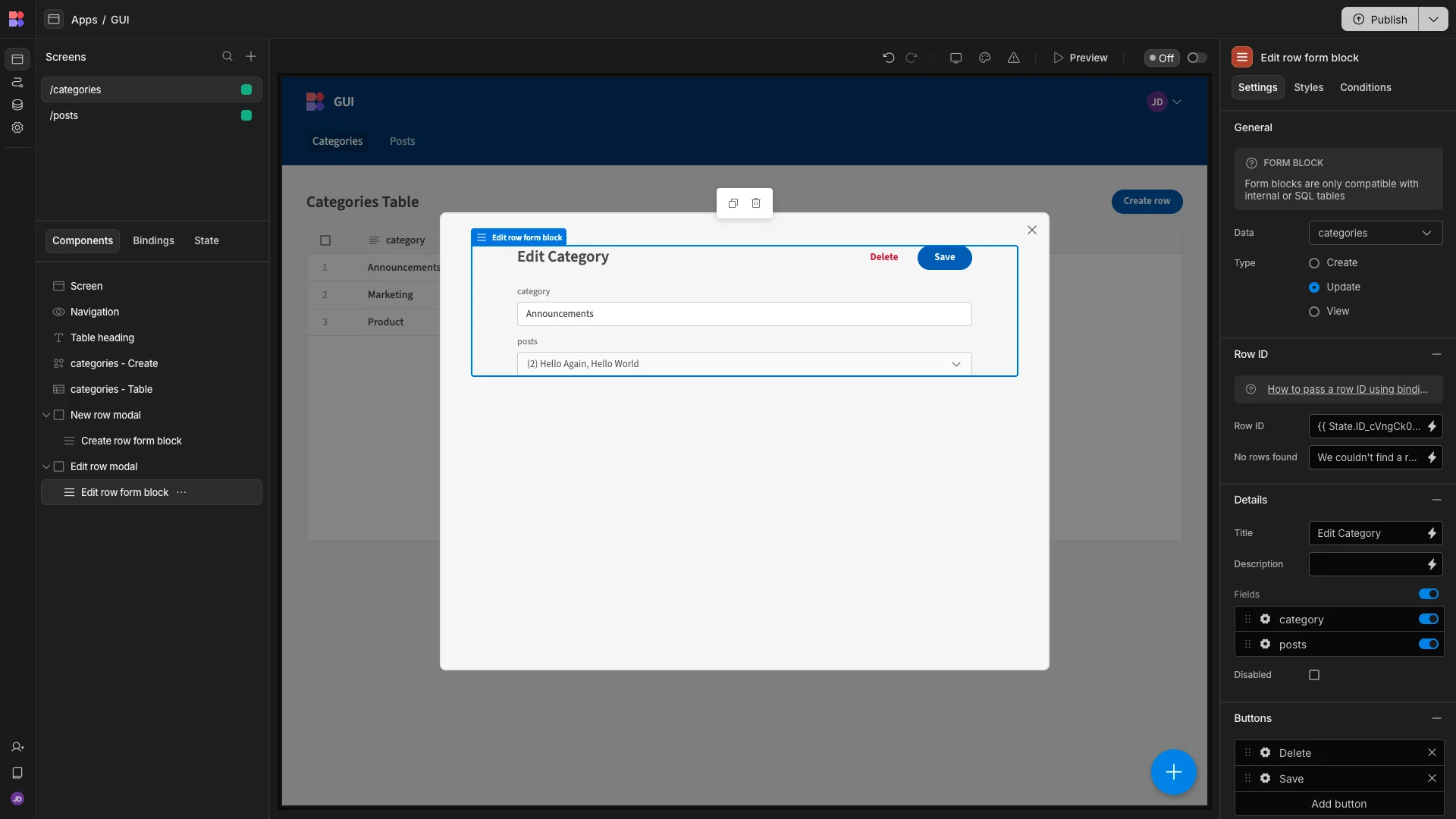1456x819 pixels.
Task: Search screens with the magnifier icon
Action: pyautogui.click(x=227, y=57)
